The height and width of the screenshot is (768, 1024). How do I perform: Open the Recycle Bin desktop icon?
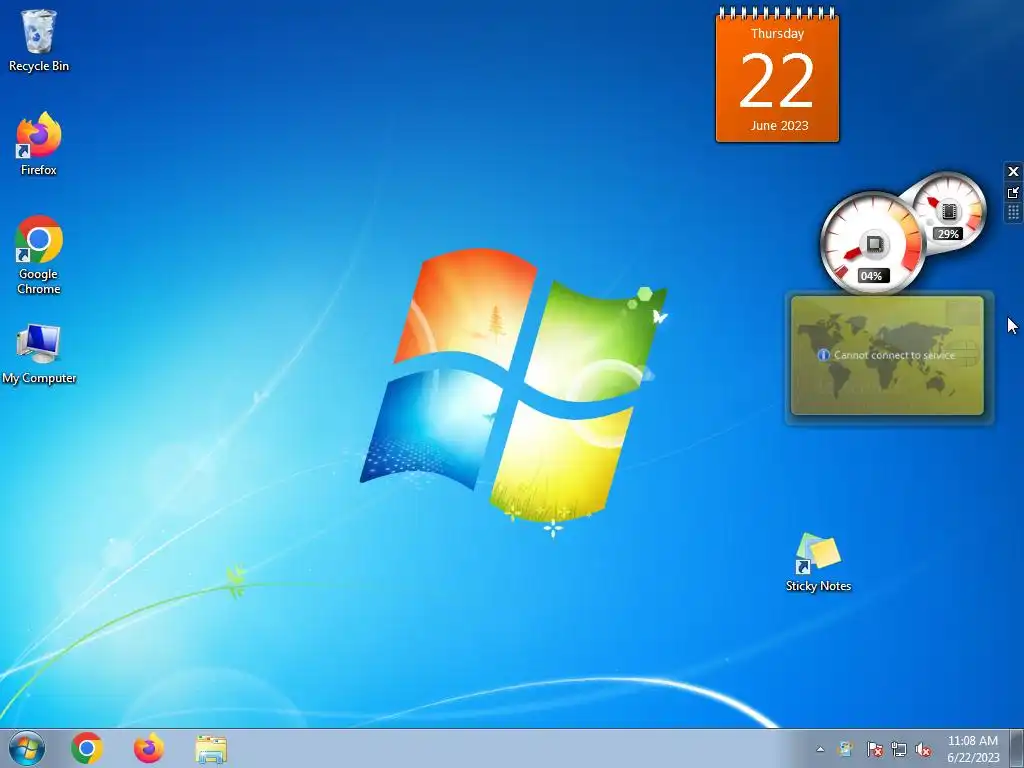coord(39,39)
